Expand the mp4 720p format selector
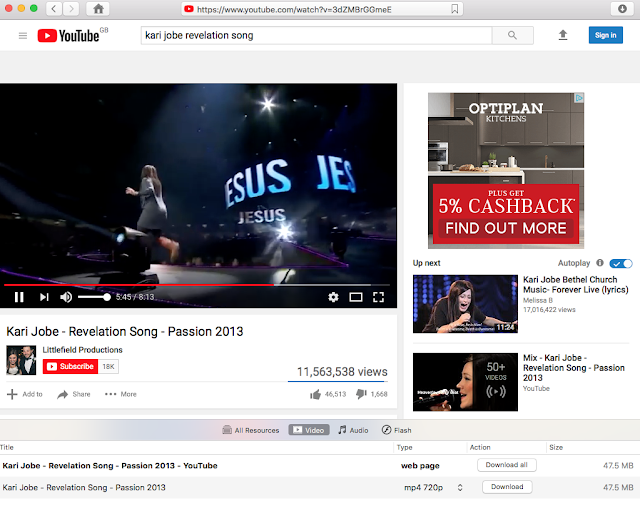This screenshot has height=506, width=640. pyautogui.click(x=460, y=487)
